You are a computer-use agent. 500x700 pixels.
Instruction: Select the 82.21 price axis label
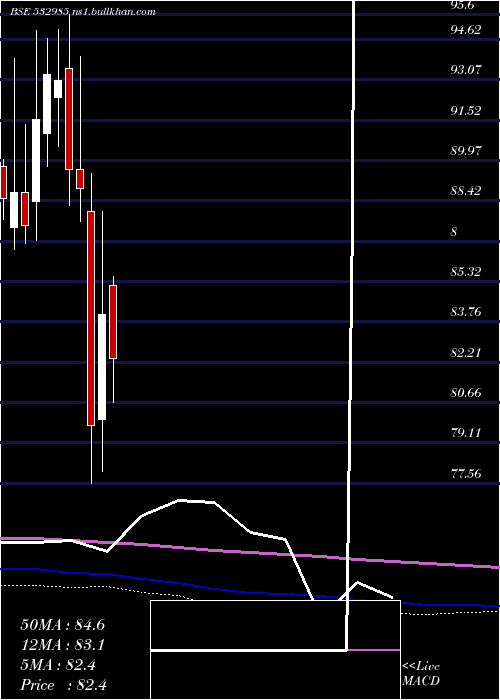(466, 352)
